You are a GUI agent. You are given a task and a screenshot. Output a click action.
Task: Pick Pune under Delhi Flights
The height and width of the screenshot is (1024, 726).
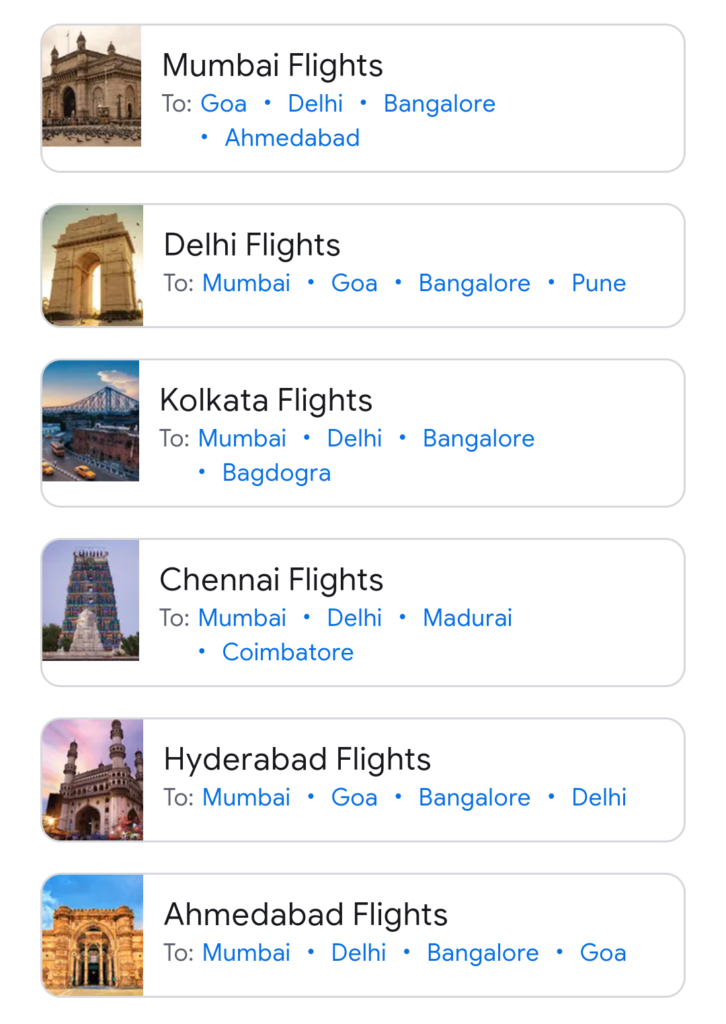coord(599,284)
